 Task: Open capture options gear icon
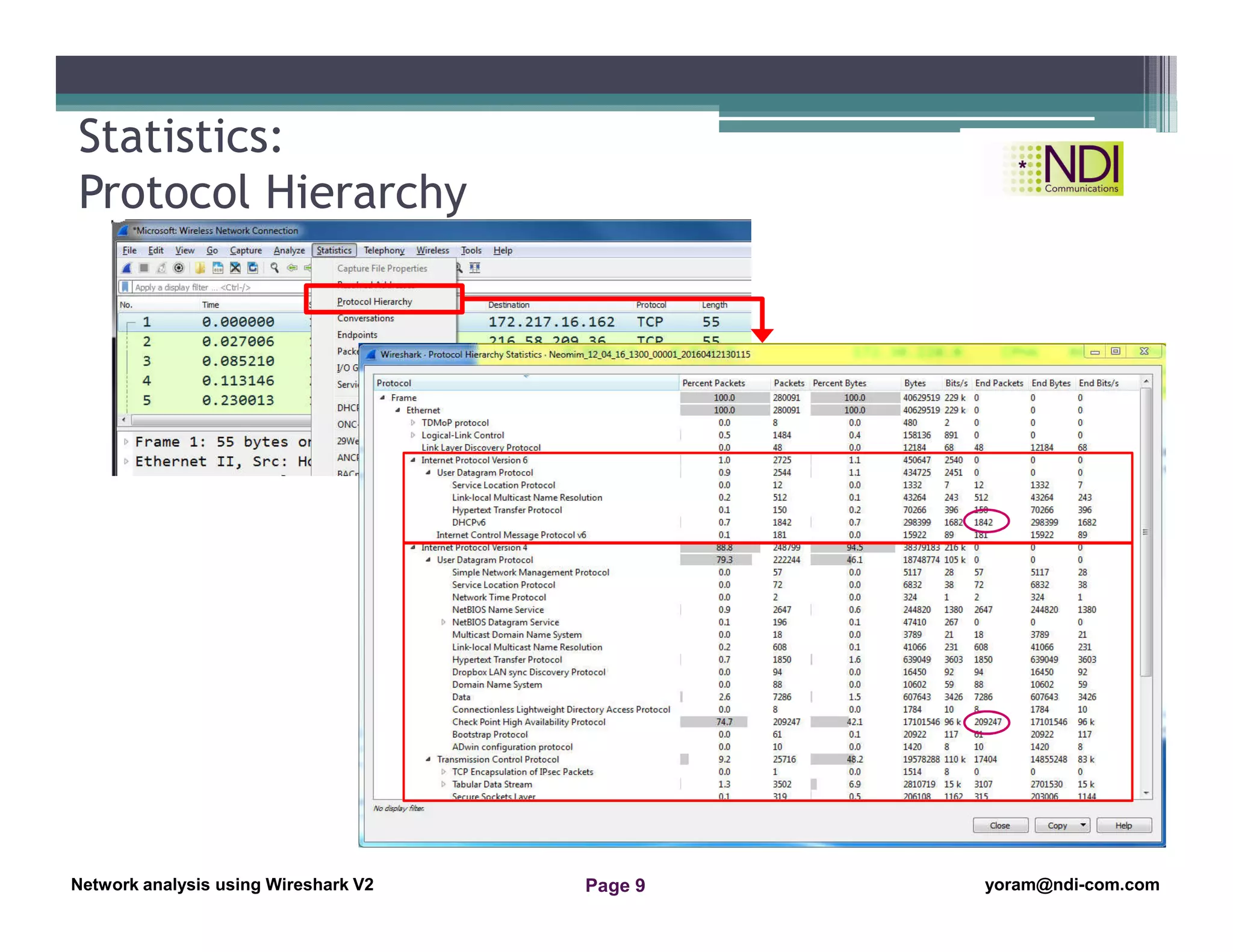179,268
